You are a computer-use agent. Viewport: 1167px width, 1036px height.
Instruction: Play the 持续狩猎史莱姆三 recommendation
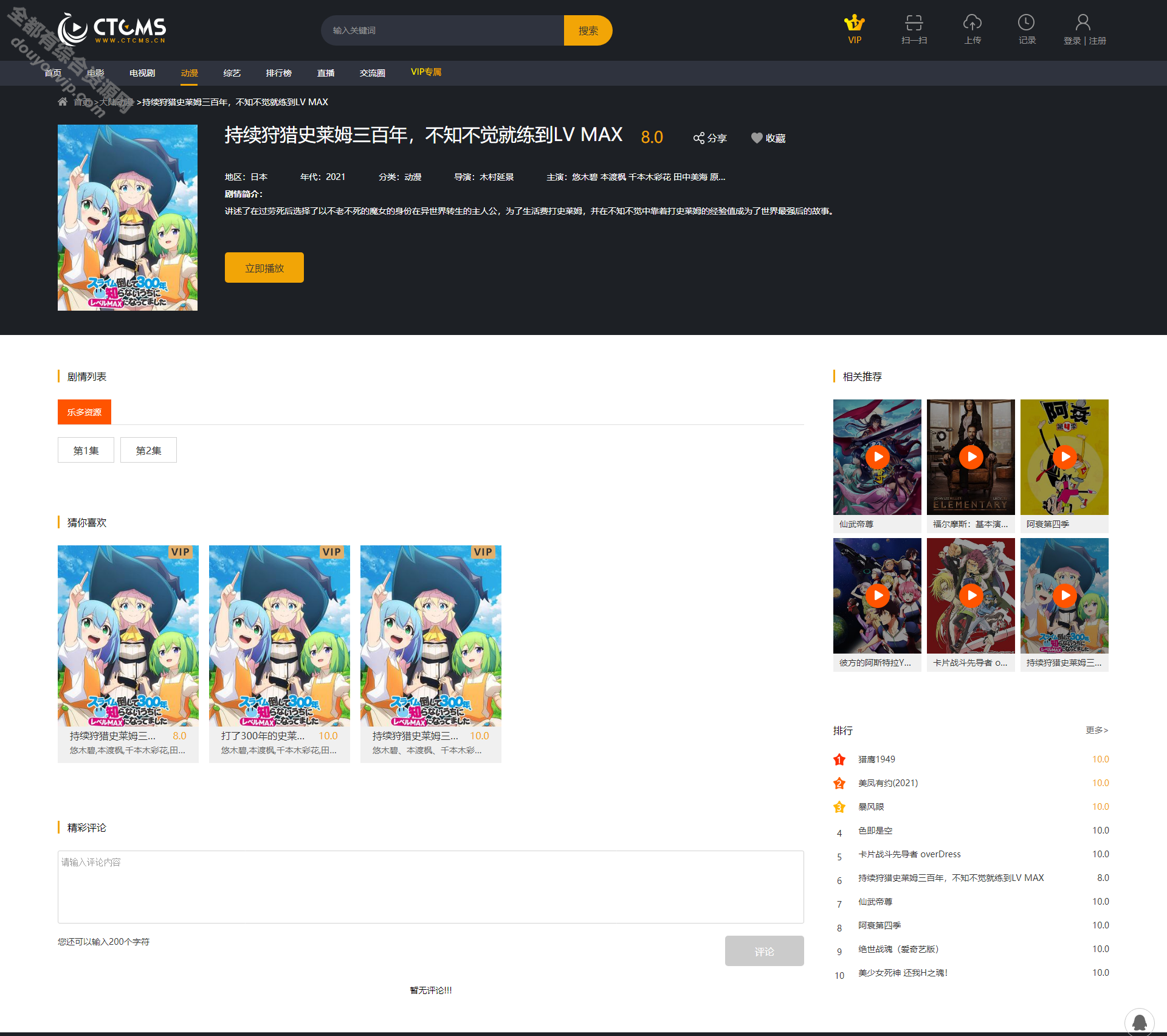click(1064, 595)
